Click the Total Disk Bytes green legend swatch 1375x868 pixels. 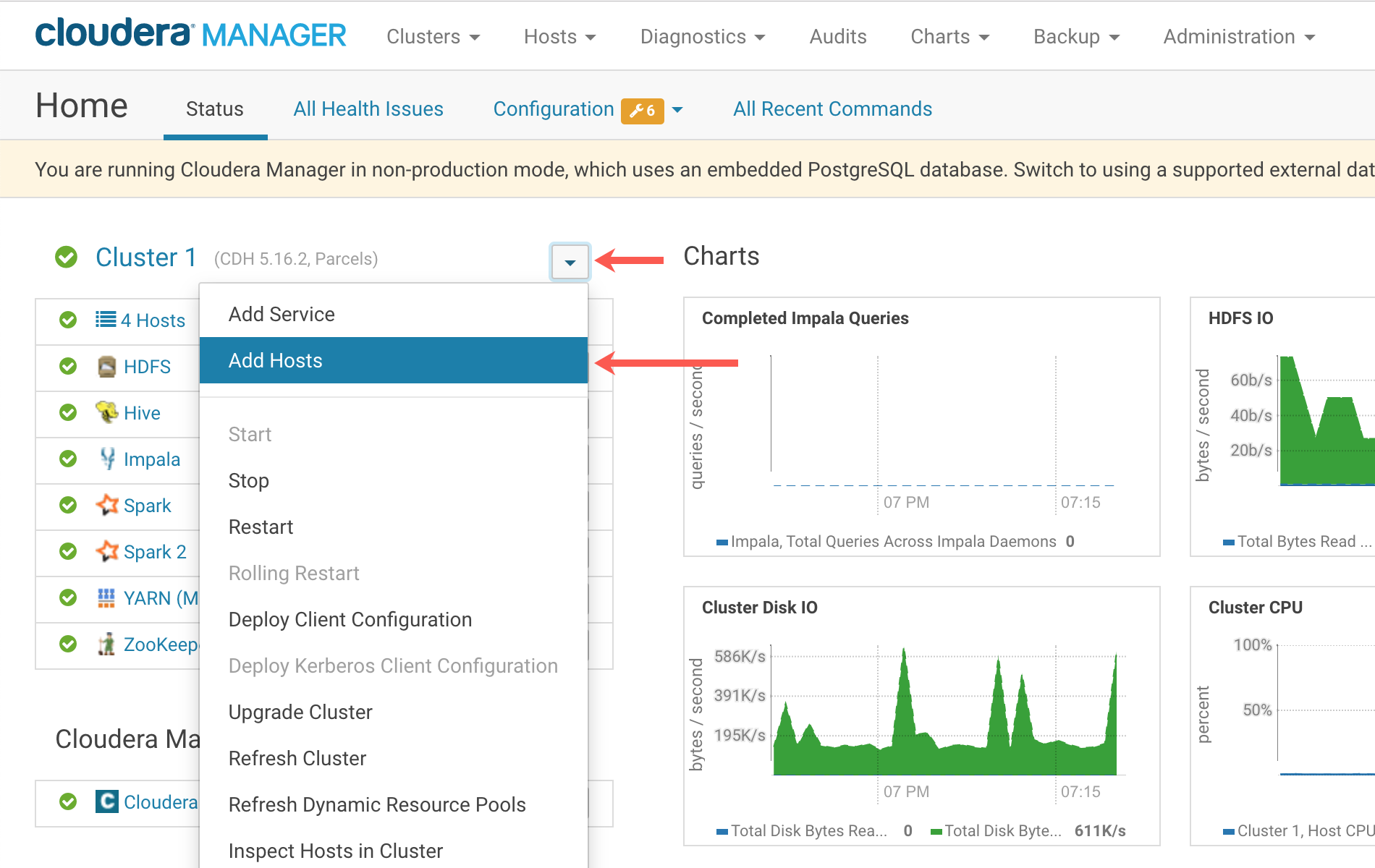point(936,830)
